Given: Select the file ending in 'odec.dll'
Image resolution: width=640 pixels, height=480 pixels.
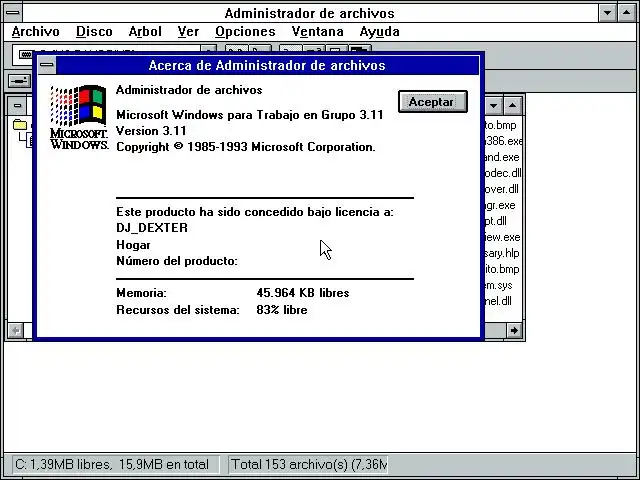Looking at the screenshot, I should [x=503, y=173].
